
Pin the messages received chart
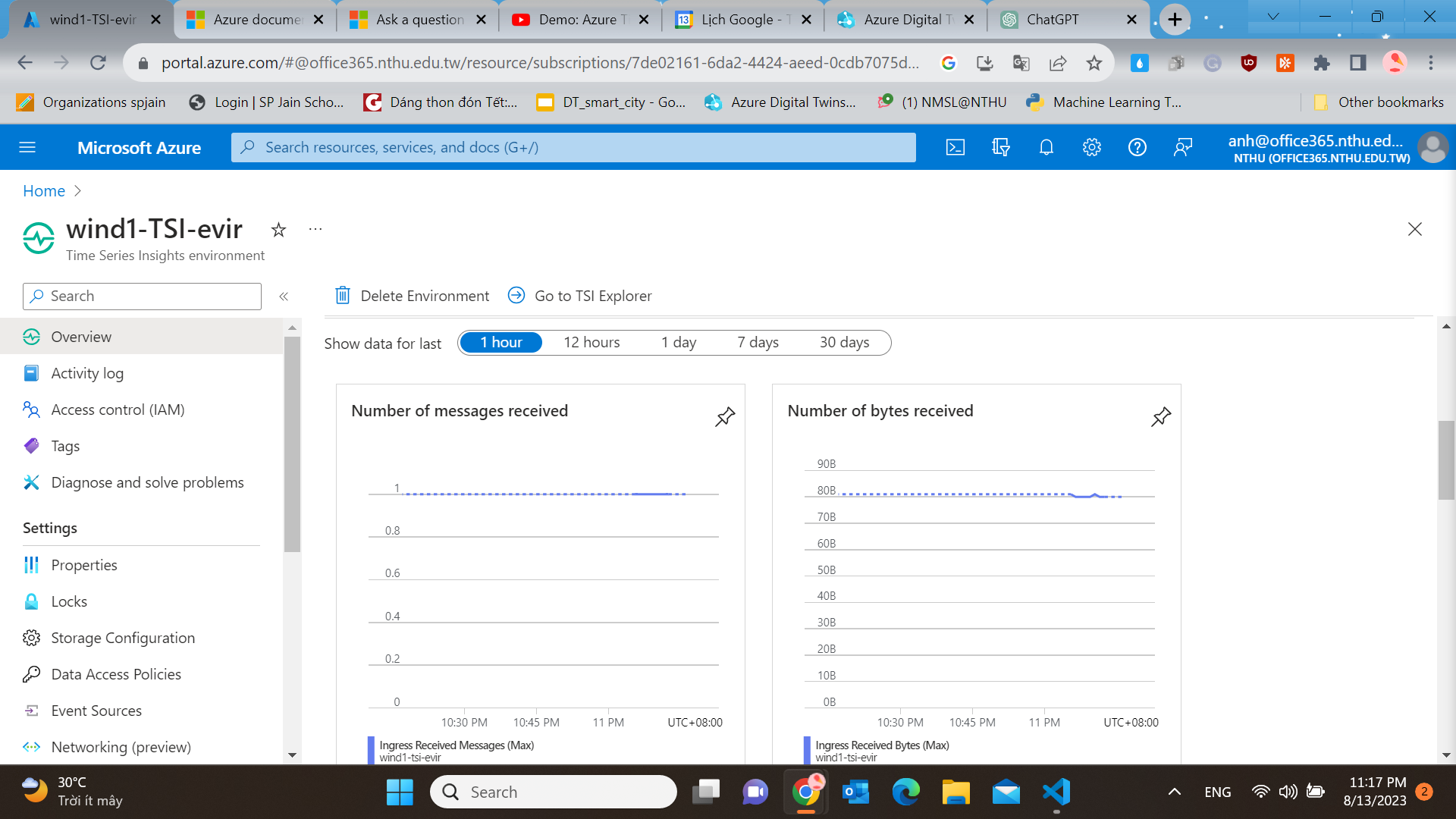(x=725, y=416)
